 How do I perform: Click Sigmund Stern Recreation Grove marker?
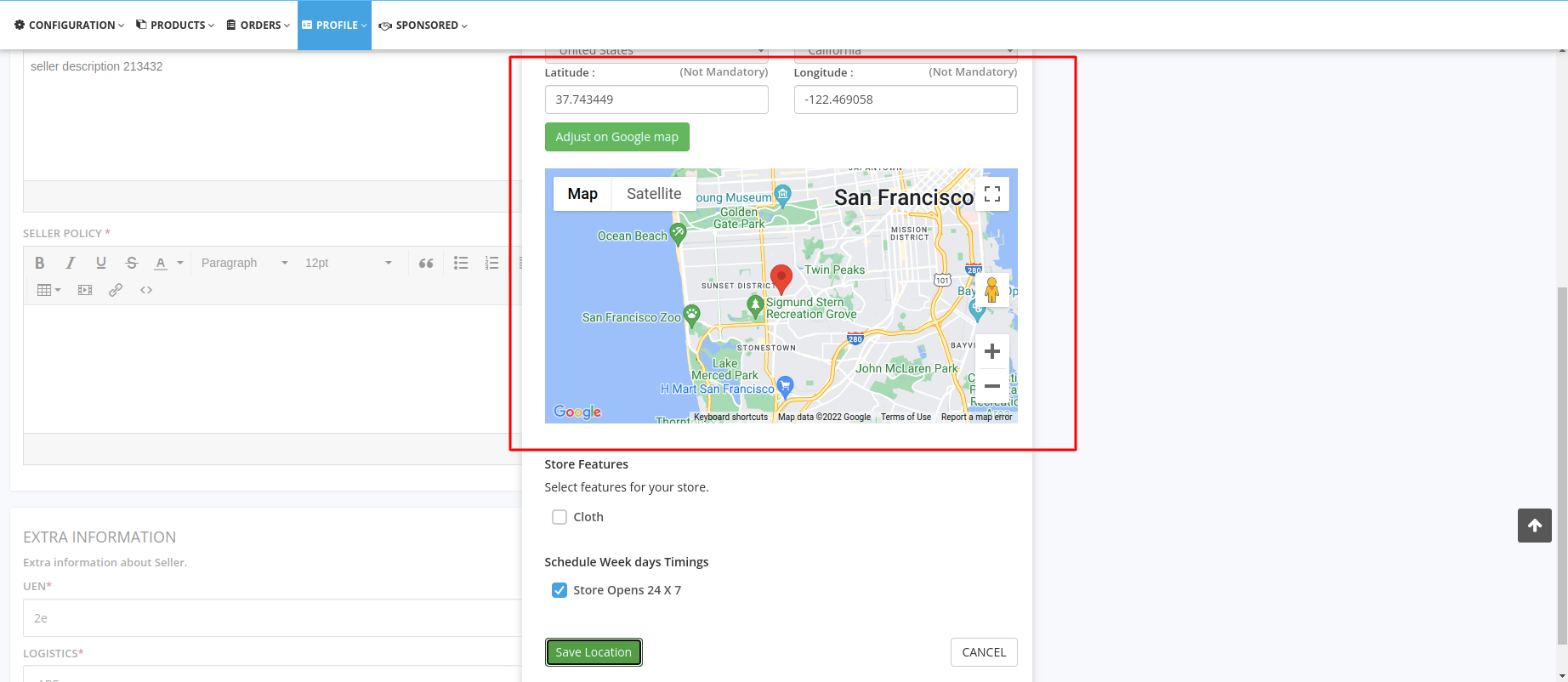(755, 306)
